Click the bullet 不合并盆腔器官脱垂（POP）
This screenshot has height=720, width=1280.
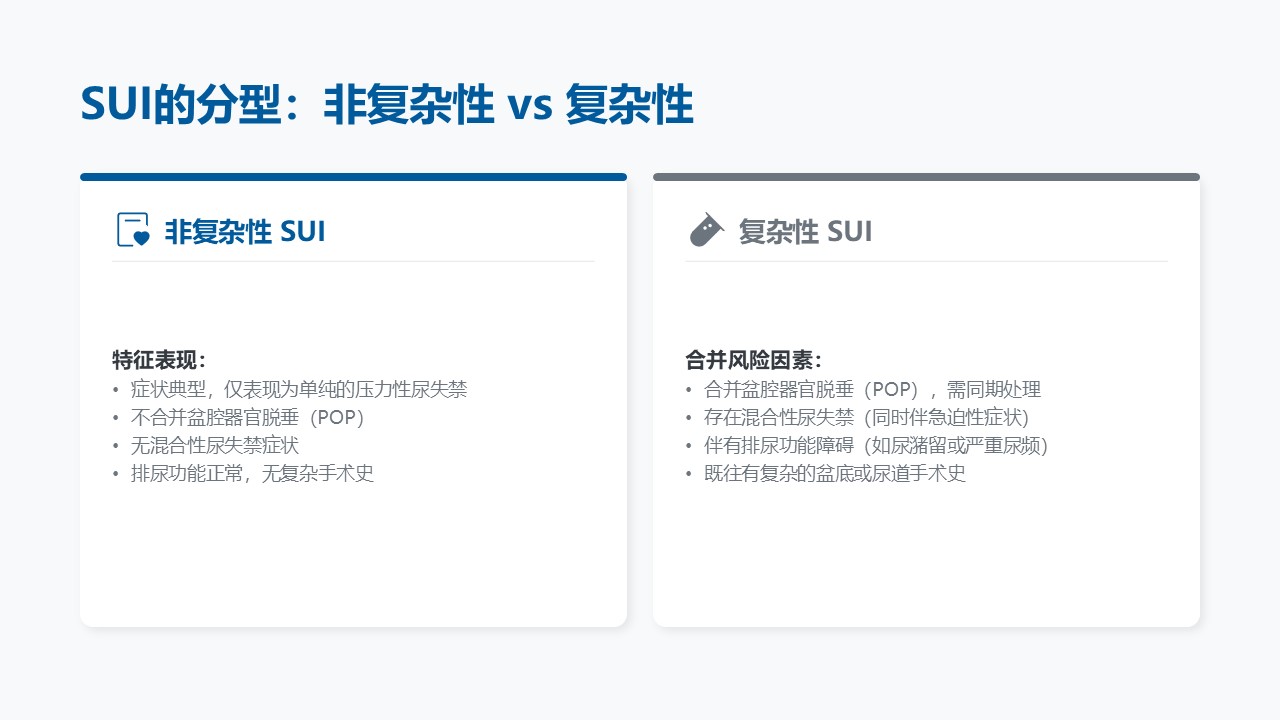click(x=248, y=417)
